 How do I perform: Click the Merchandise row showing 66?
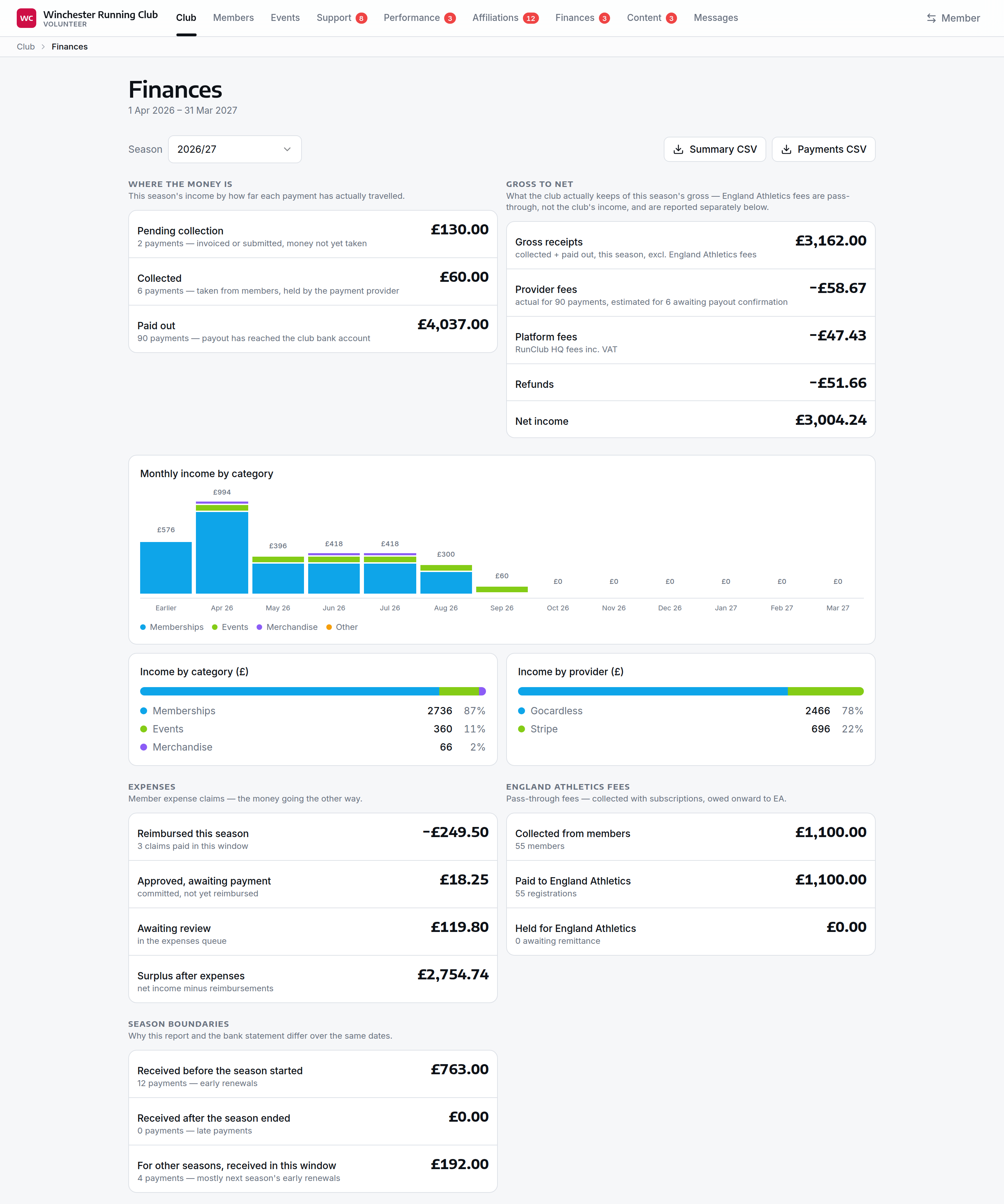coord(313,747)
